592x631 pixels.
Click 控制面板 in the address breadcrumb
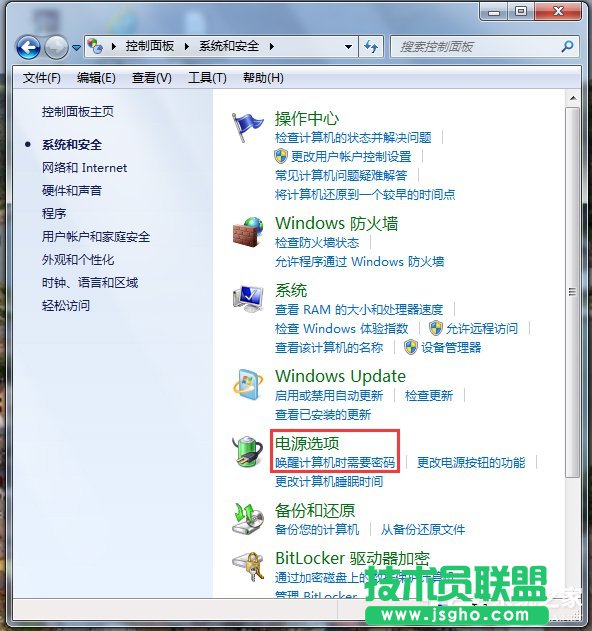(x=149, y=46)
